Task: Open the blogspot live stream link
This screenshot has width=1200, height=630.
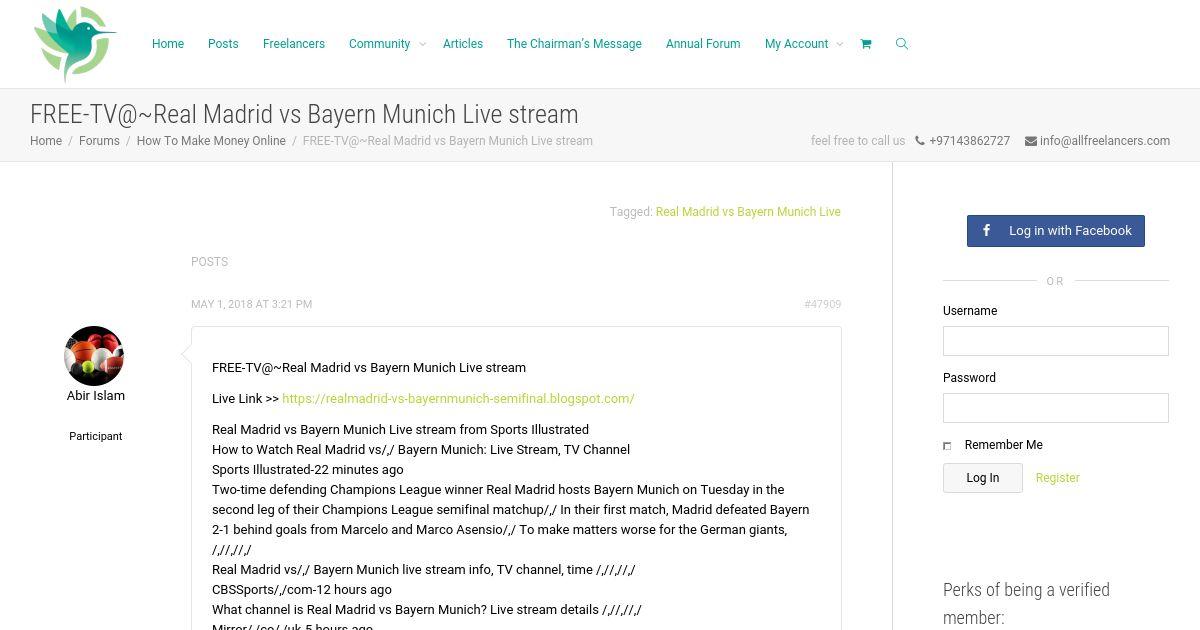Action: tap(458, 398)
